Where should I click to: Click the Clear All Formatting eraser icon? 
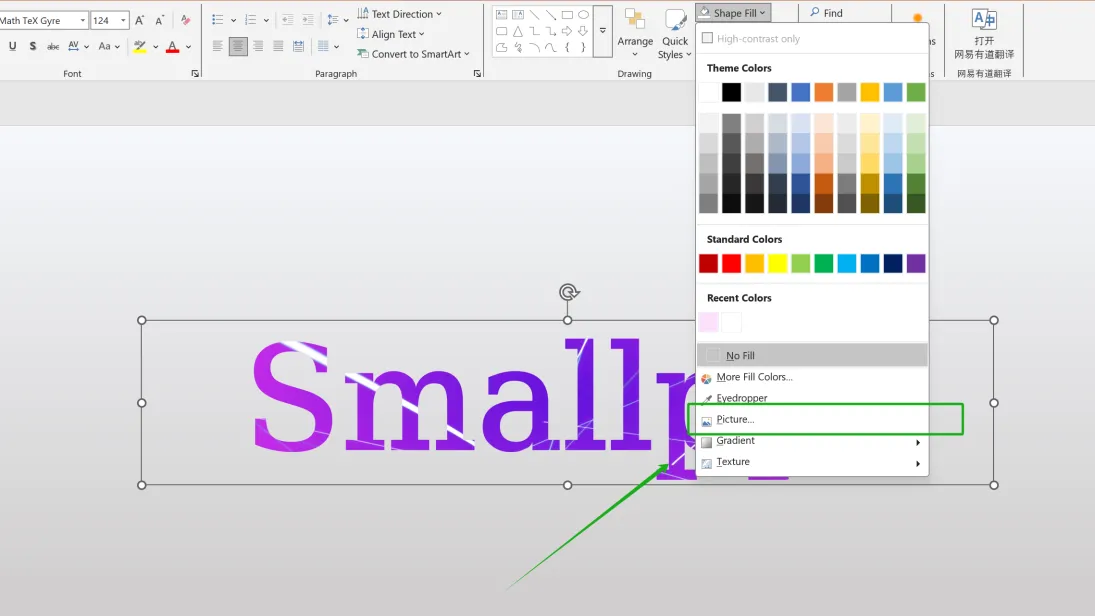click(185, 20)
